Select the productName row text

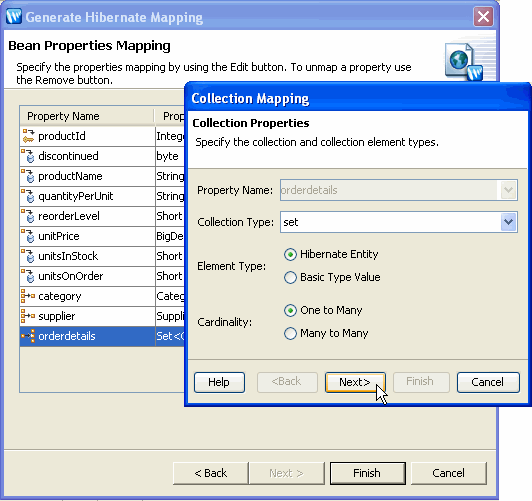70,176
